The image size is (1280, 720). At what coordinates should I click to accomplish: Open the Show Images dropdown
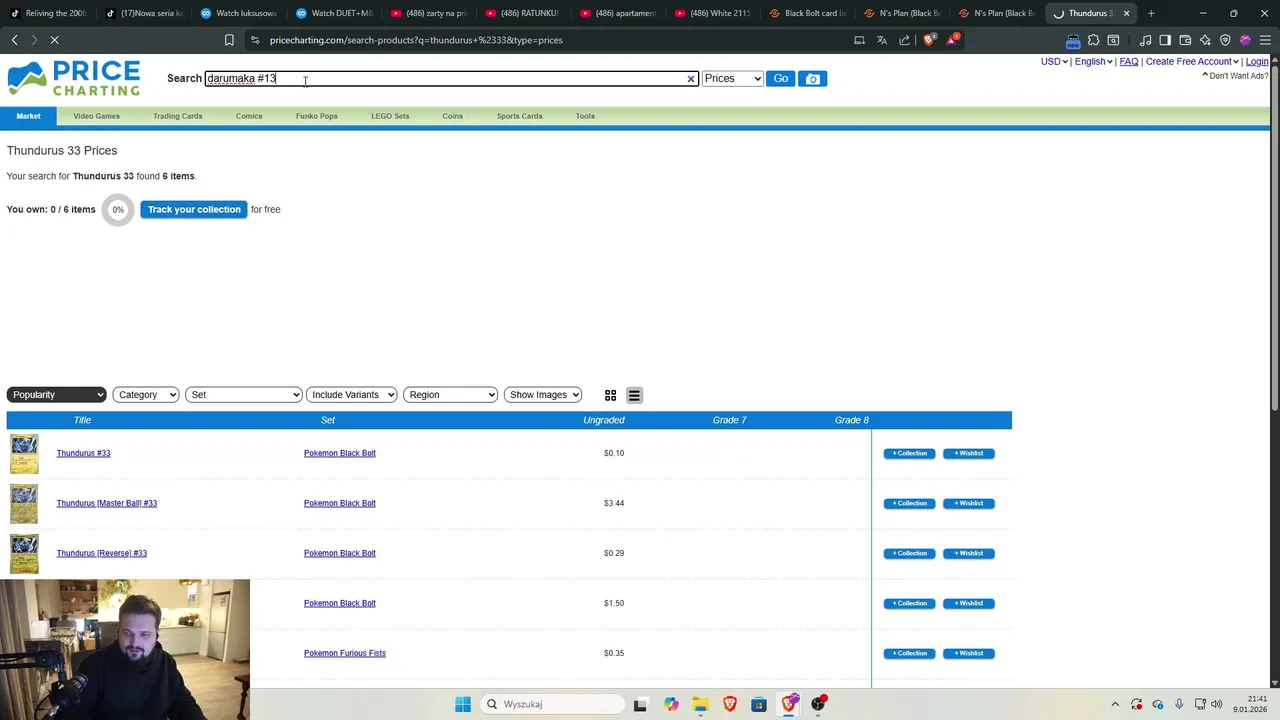543,395
